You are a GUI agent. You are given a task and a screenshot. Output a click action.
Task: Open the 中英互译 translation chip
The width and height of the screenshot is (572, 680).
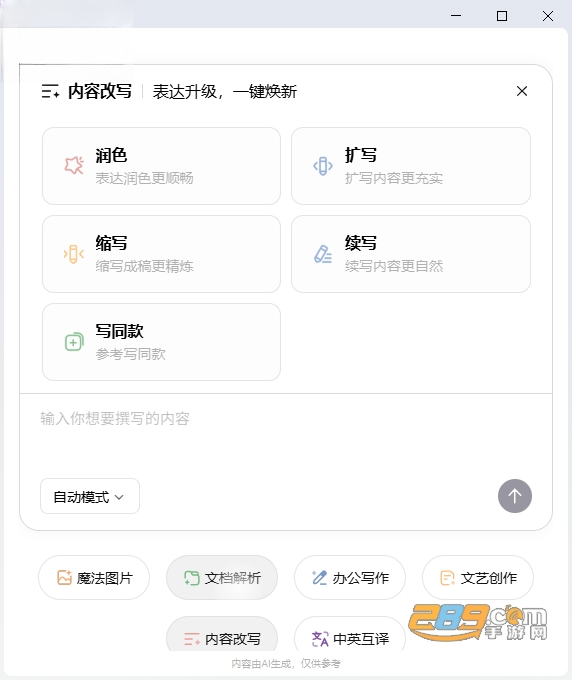pyautogui.click(x=350, y=637)
